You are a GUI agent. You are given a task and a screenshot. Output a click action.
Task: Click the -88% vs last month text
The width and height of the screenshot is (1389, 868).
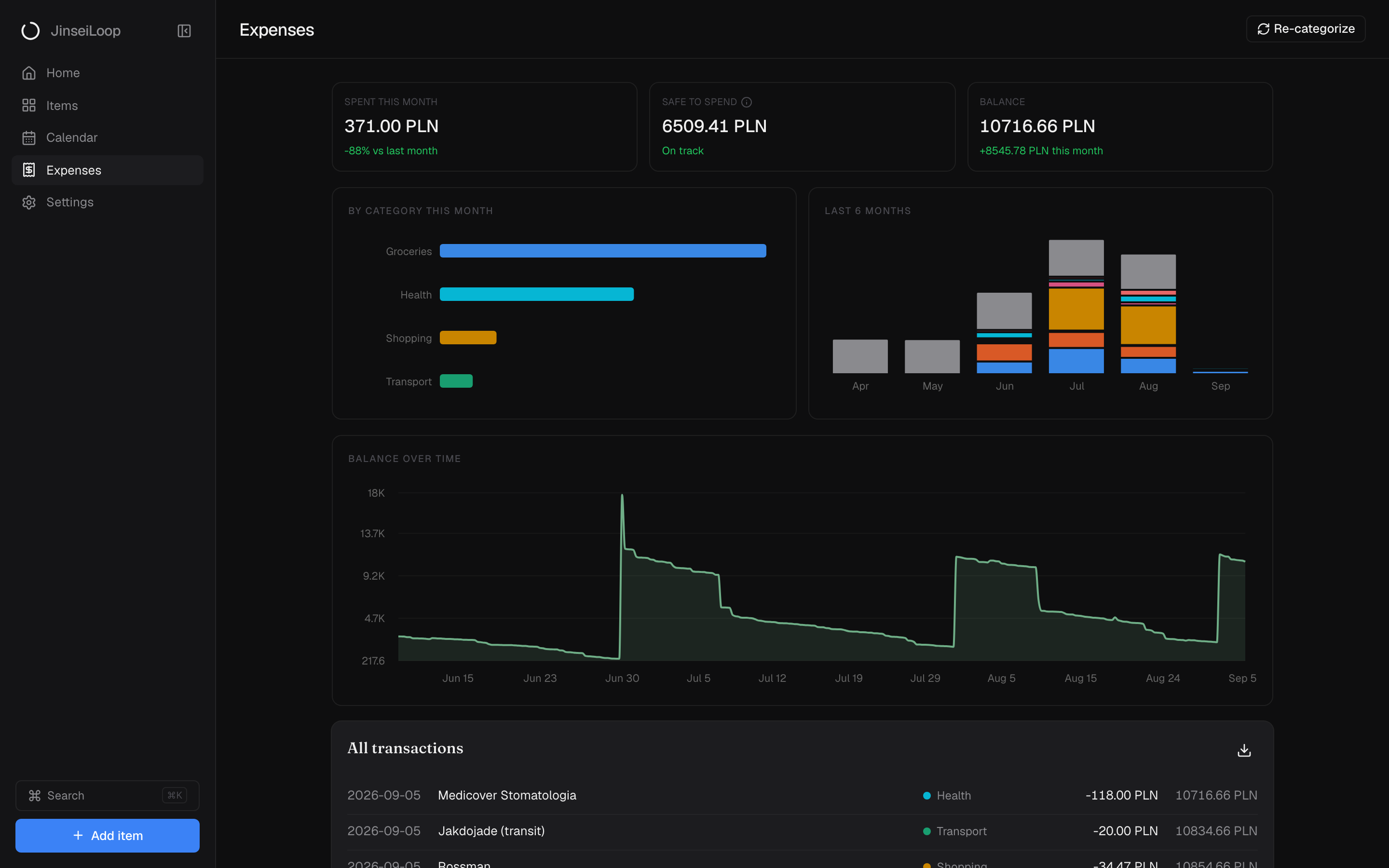(x=391, y=150)
